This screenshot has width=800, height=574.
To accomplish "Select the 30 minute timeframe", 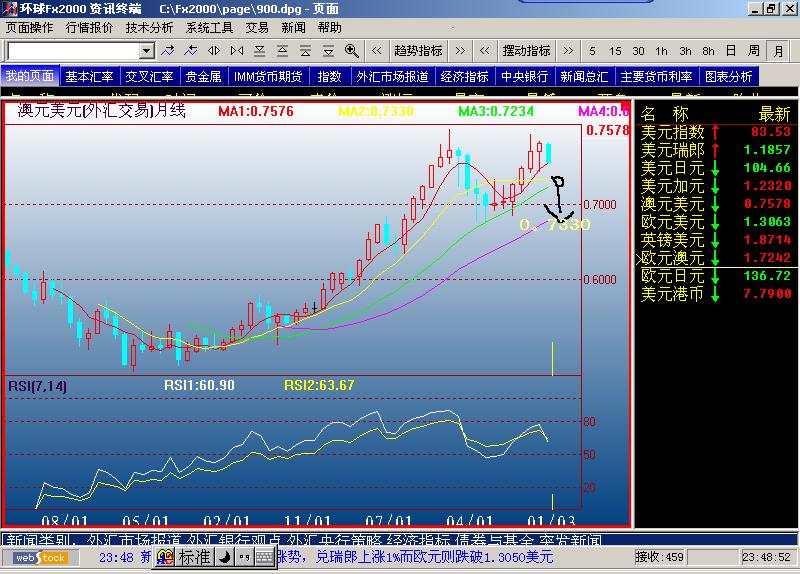I will click(638, 51).
